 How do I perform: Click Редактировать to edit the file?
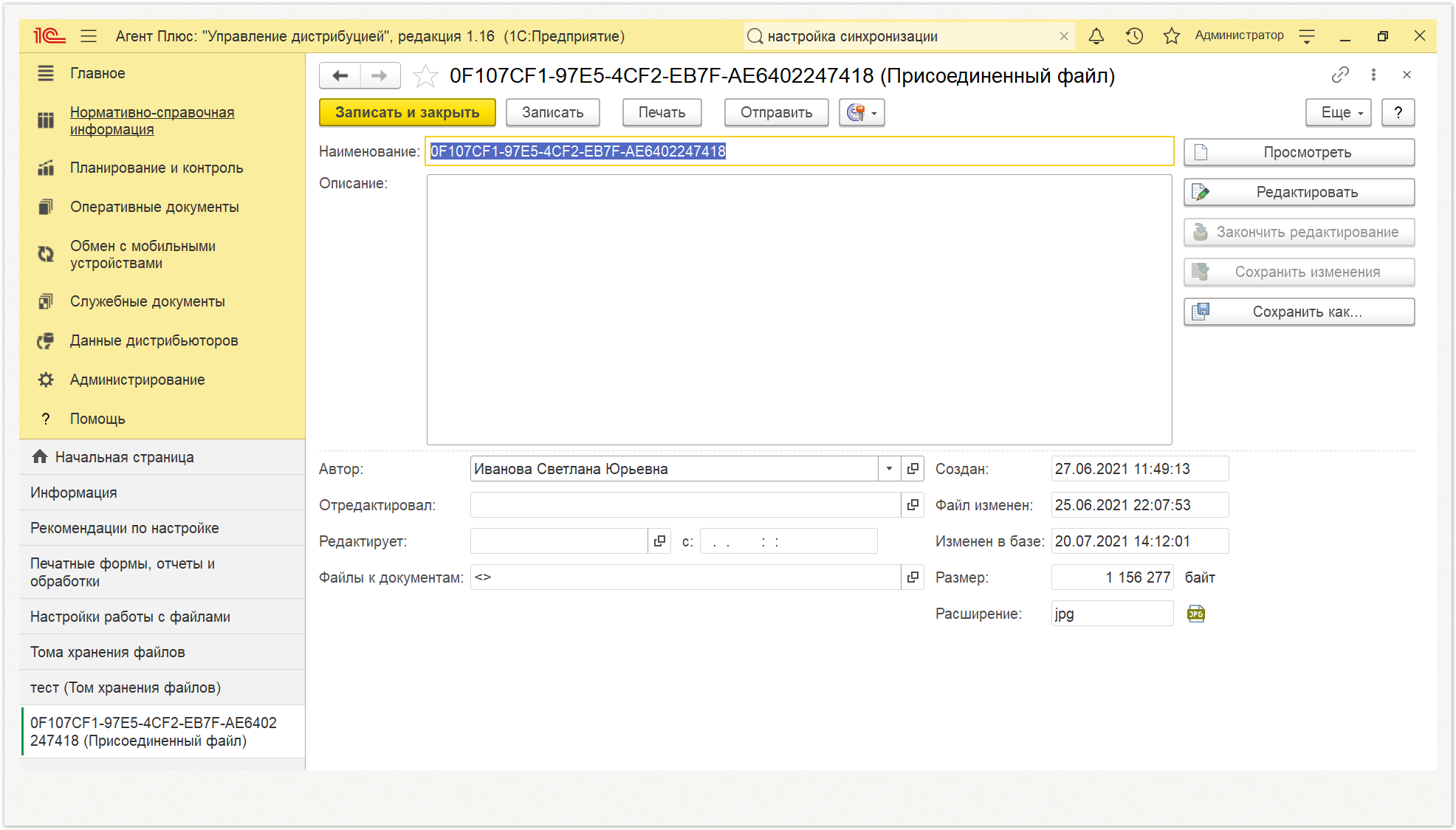1299,192
